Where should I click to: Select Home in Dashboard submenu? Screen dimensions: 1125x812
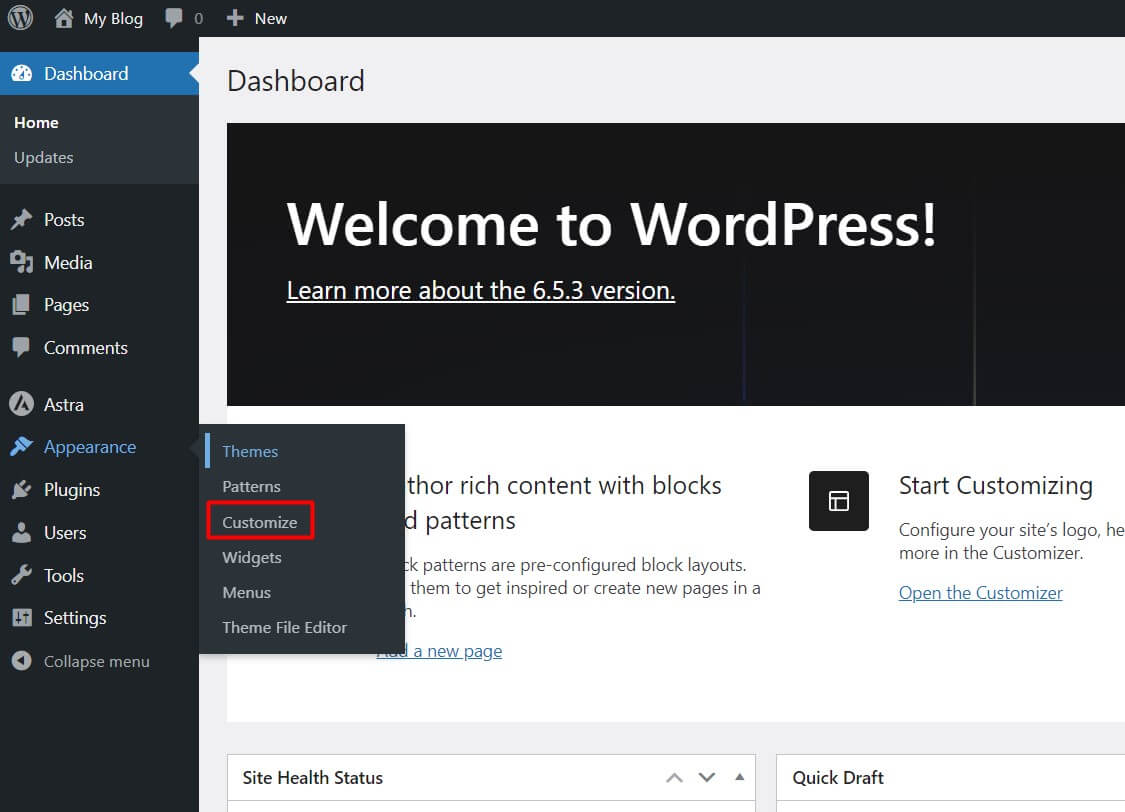(36, 123)
